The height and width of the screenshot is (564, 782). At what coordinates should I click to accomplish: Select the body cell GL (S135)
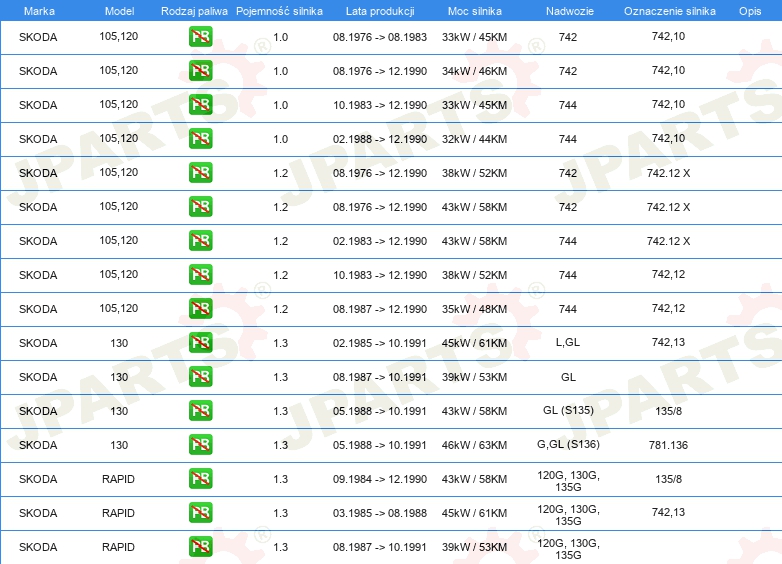[568, 410]
